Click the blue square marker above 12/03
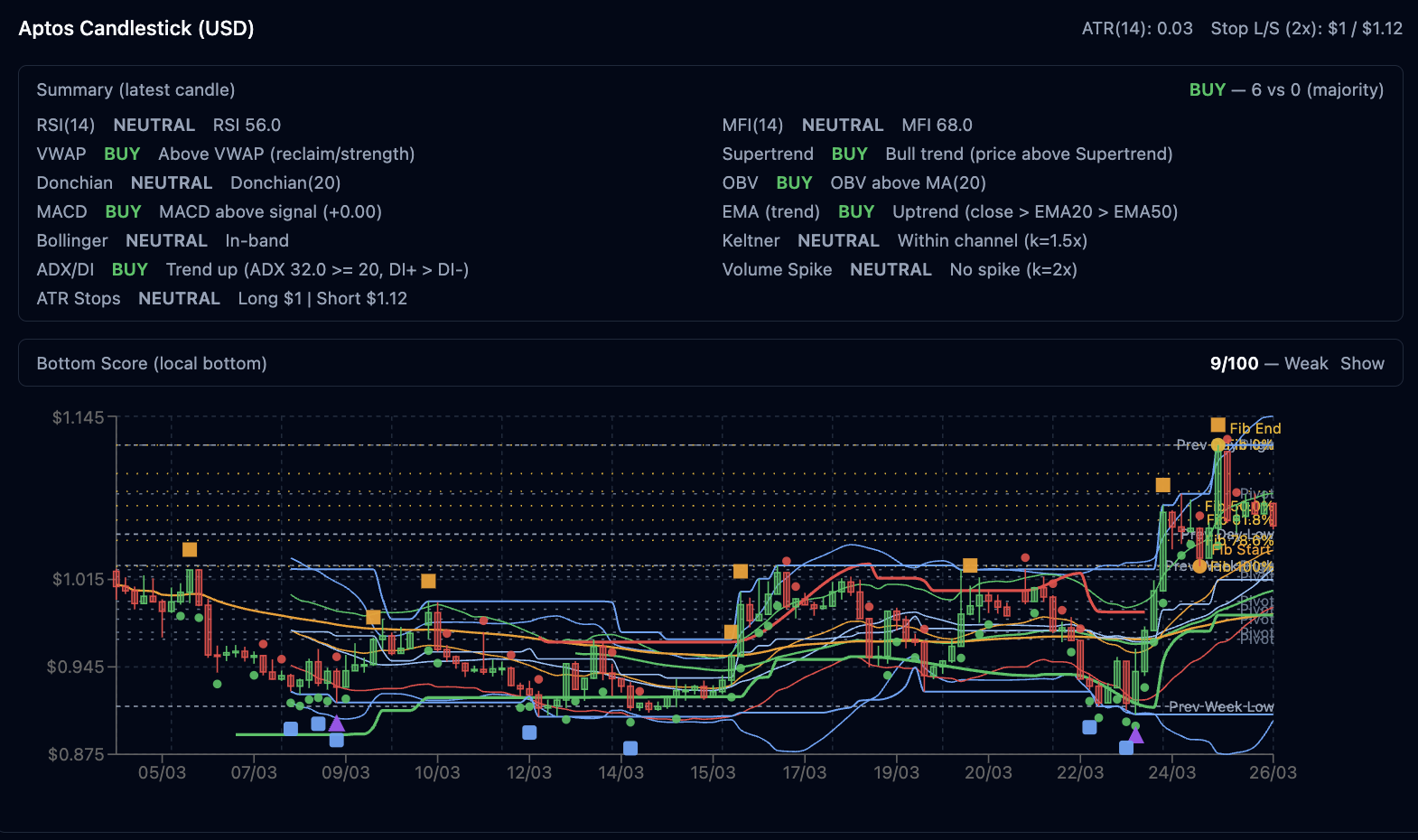The width and height of the screenshot is (1418, 840). tap(529, 733)
